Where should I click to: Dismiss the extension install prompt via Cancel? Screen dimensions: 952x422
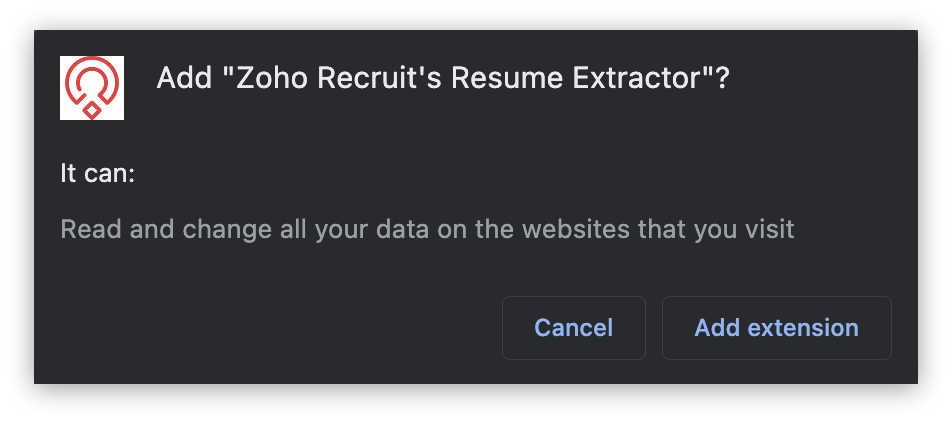pos(573,327)
